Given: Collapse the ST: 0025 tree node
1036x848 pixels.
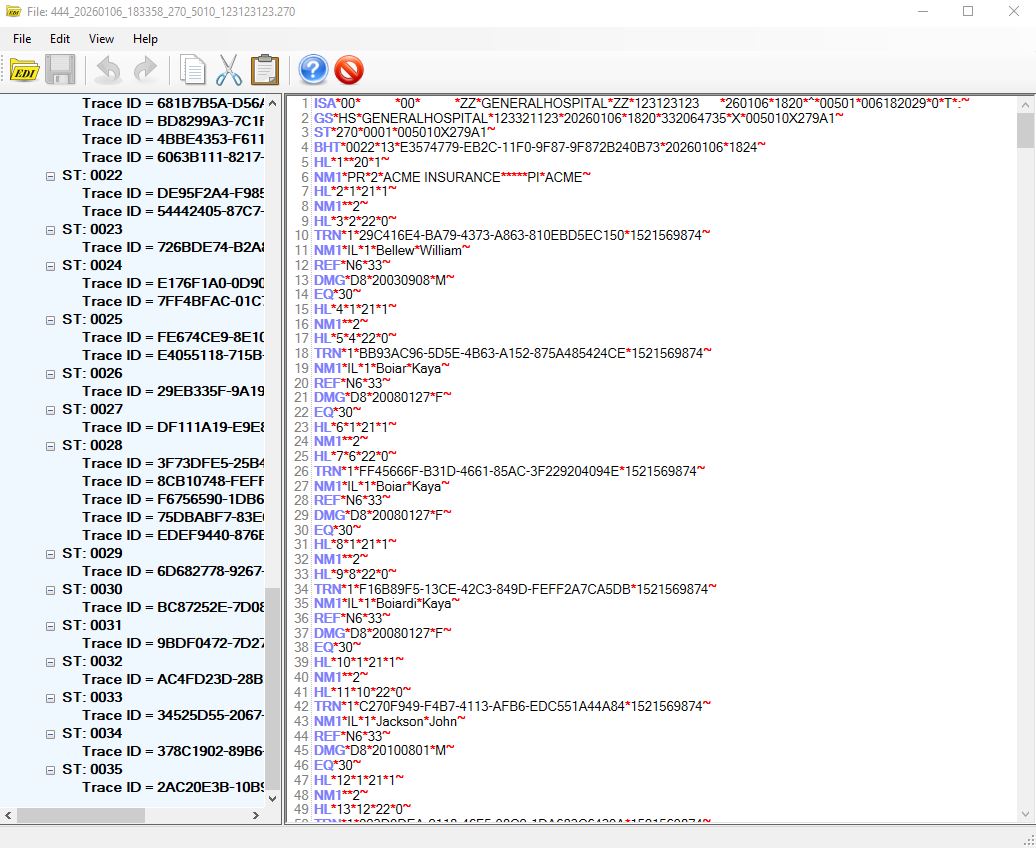Looking at the screenshot, I should 50,320.
